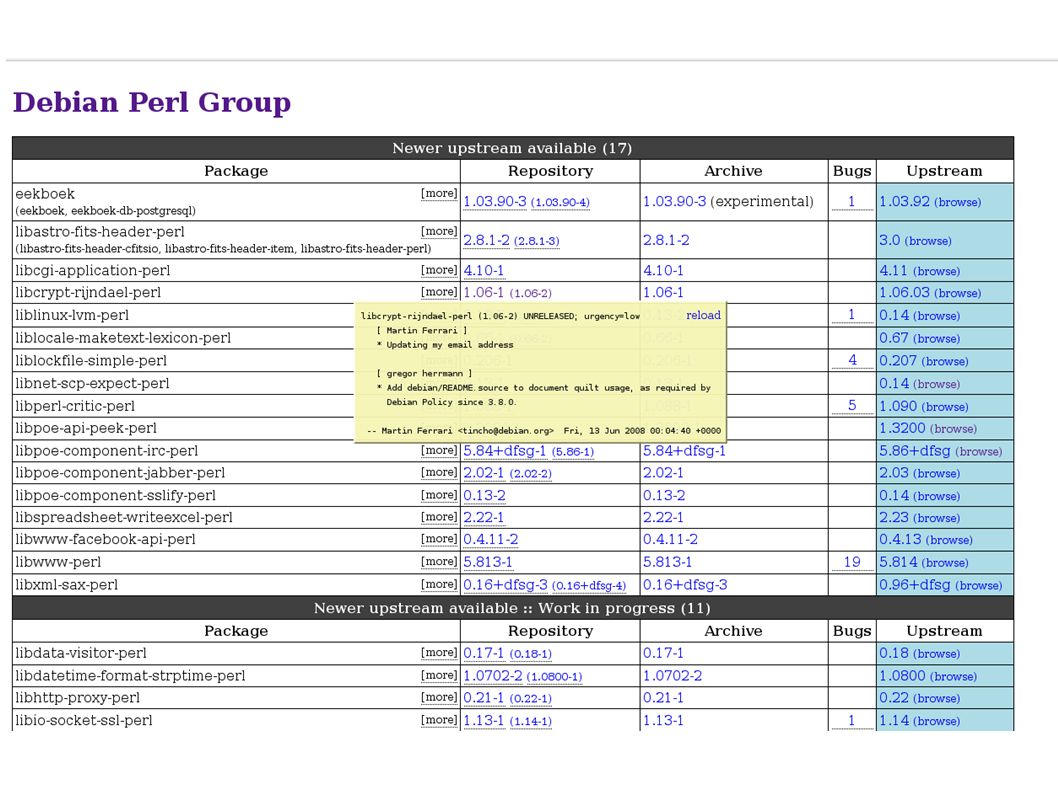Open libspreadsheet-writeexcel-perl upstream 2.23
This screenshot has width=1058, height=793.
pos(894,518)
